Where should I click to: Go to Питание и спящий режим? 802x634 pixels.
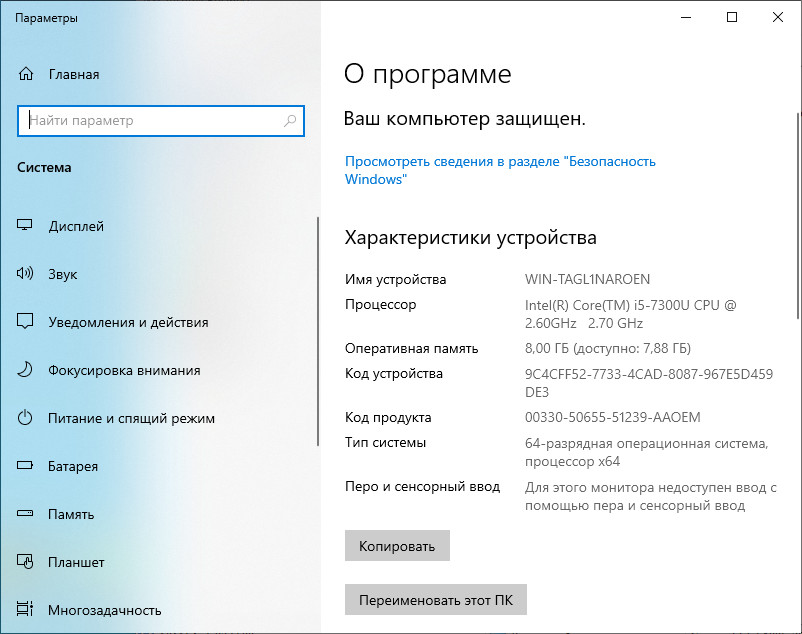(x=131, y=418)
